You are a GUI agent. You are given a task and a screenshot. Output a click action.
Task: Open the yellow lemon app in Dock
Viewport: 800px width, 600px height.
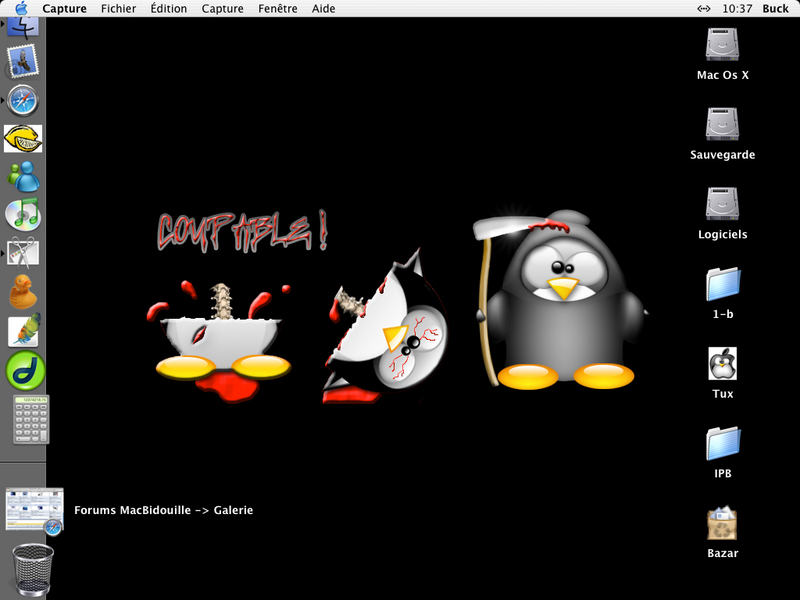pos(23,138)
